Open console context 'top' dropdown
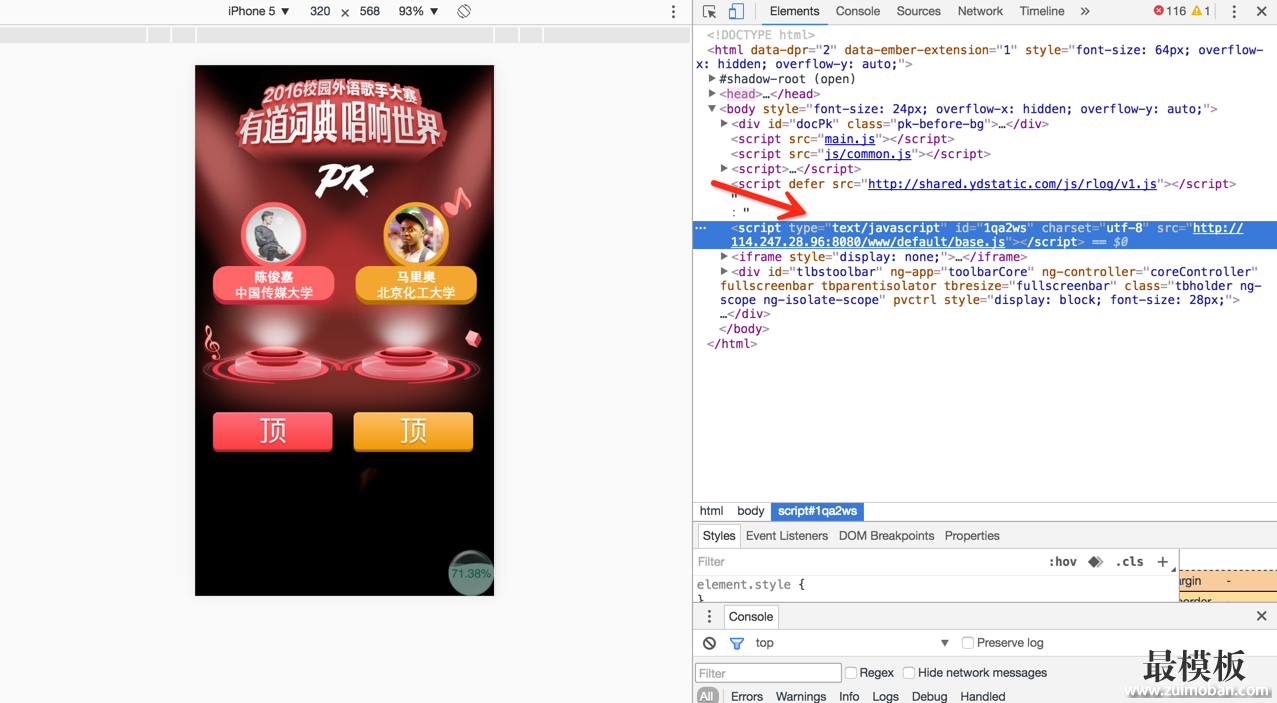Screen dimensions: 1277x703 coord(852,643)
